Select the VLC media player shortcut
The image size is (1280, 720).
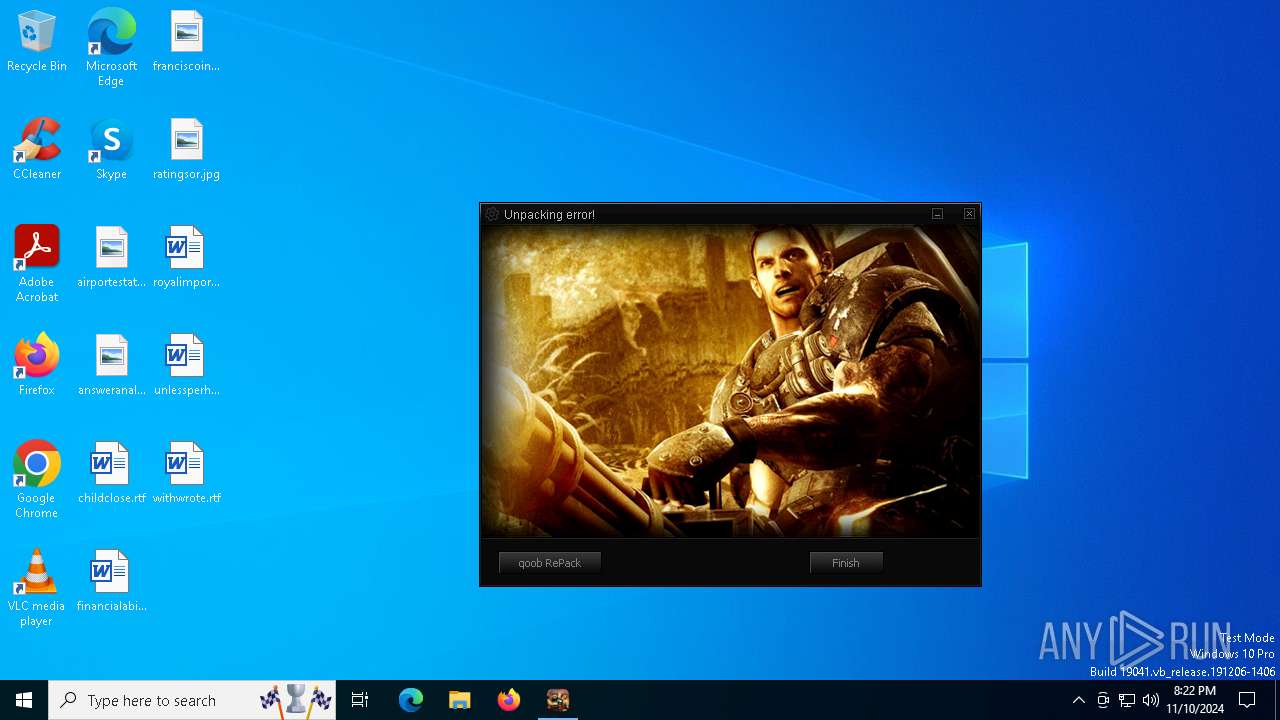[37, 588]
